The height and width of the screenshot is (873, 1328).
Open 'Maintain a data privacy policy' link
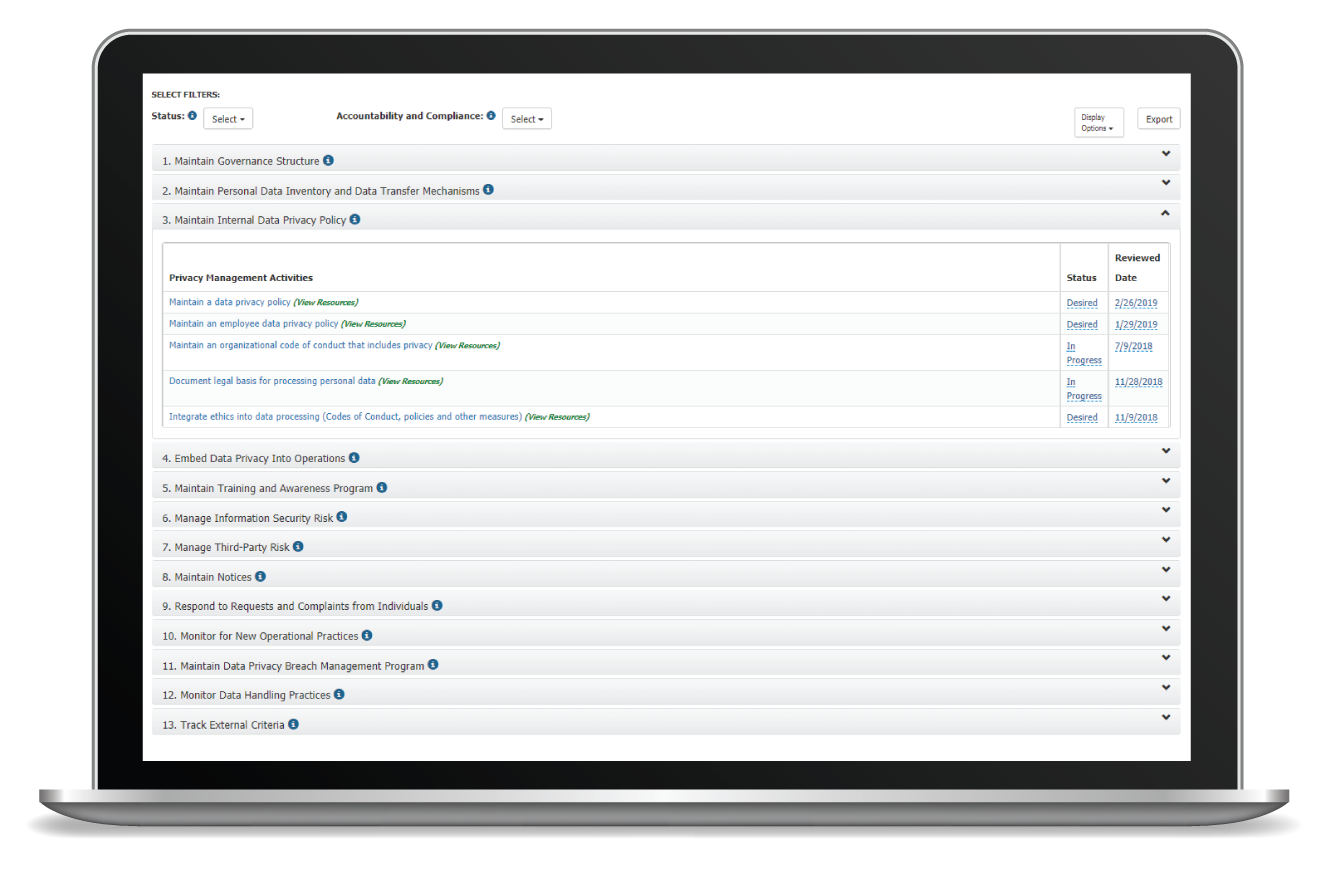pos(230,302)
